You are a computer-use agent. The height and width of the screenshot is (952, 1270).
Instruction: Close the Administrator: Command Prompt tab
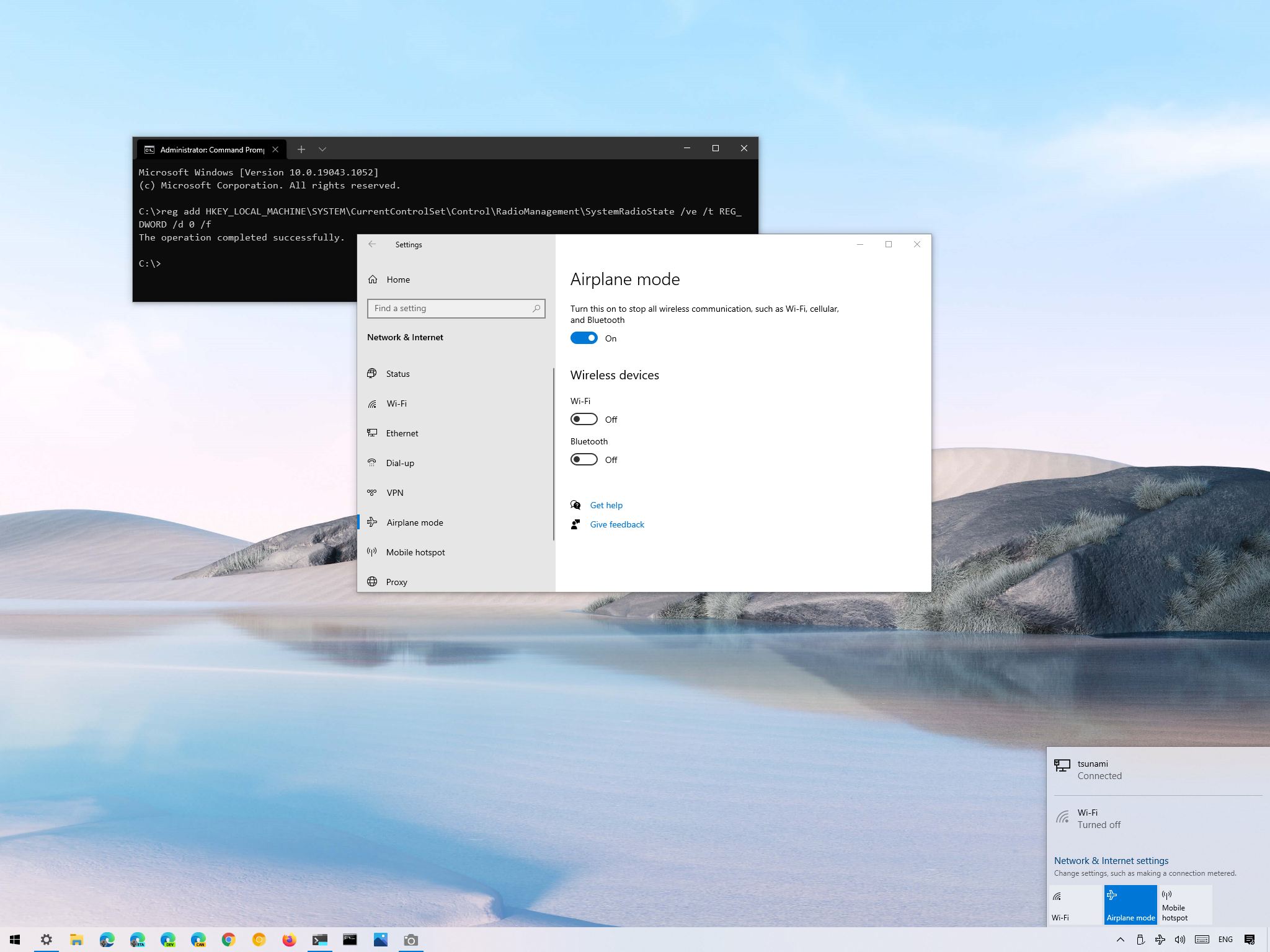[275, 149]
